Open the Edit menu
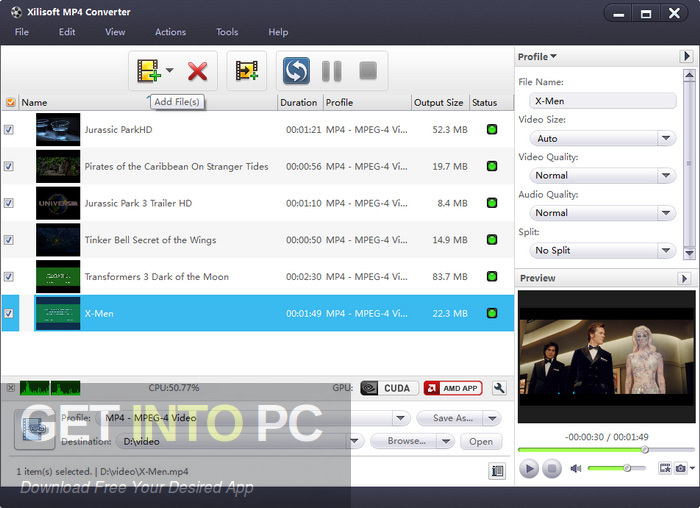This screenshot has height=508, width=700. [67, 32]
